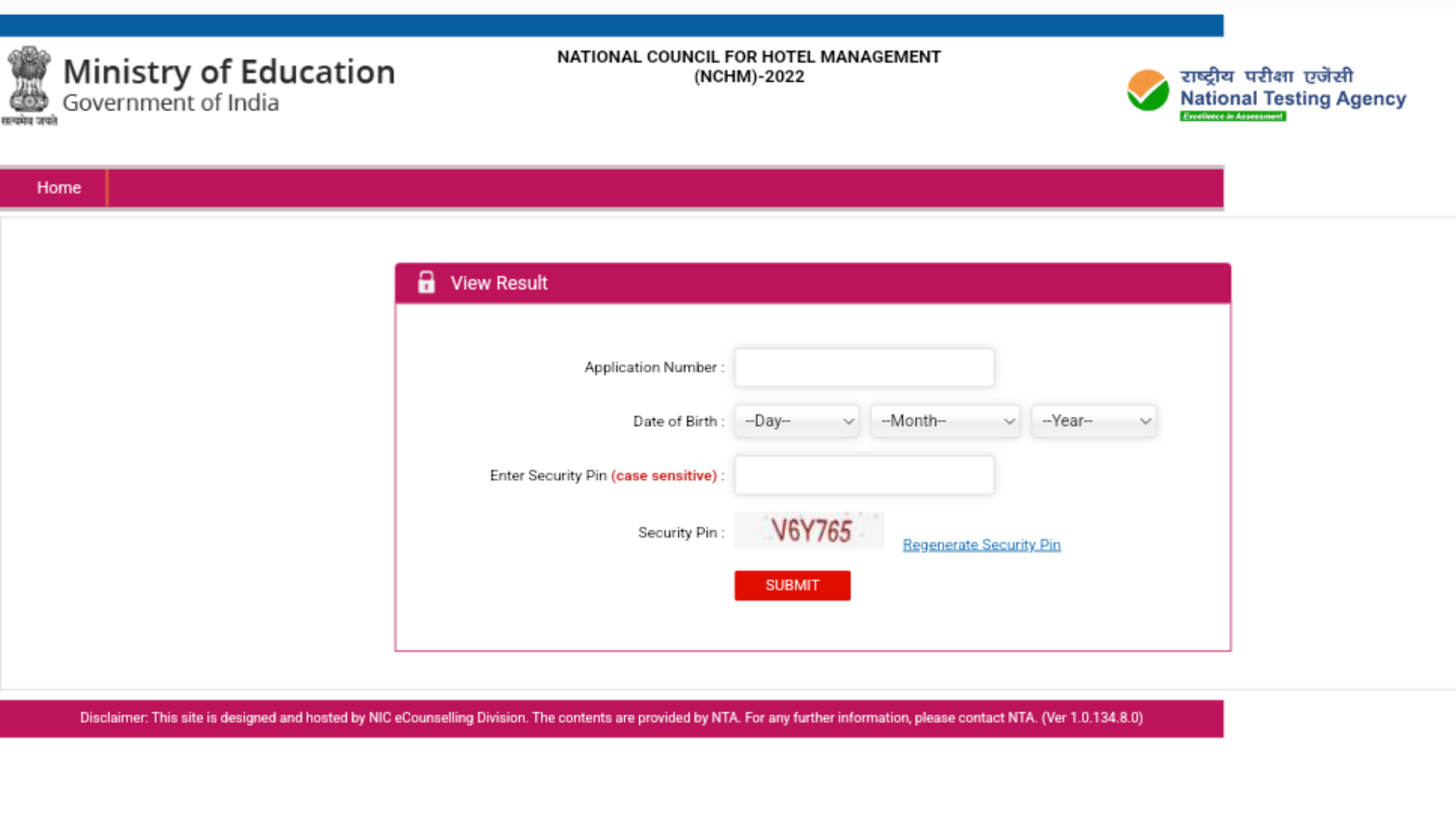This screenshot has width=1456, height=819.
Task: Click the lock icon beside View Result
Action: [x=426, y=282]
